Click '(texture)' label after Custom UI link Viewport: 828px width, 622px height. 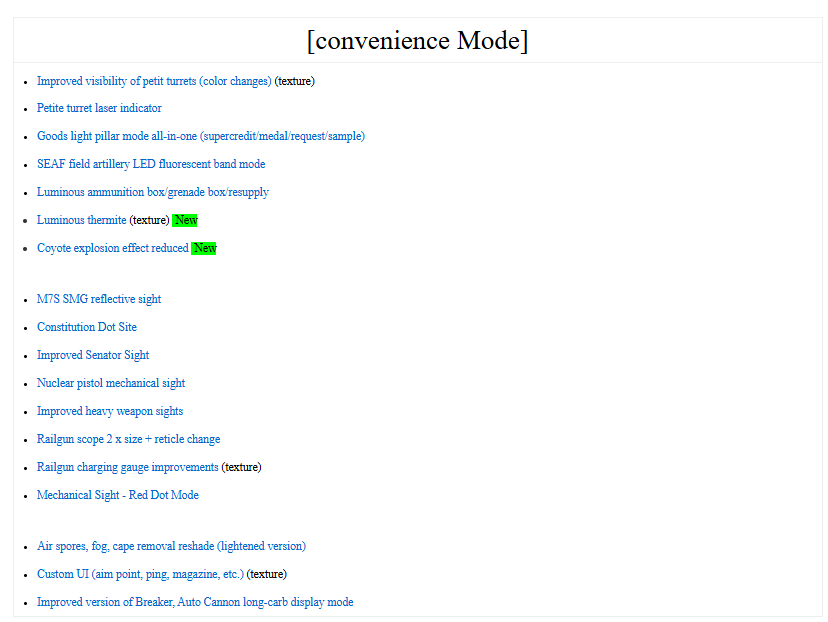[267, 574]
